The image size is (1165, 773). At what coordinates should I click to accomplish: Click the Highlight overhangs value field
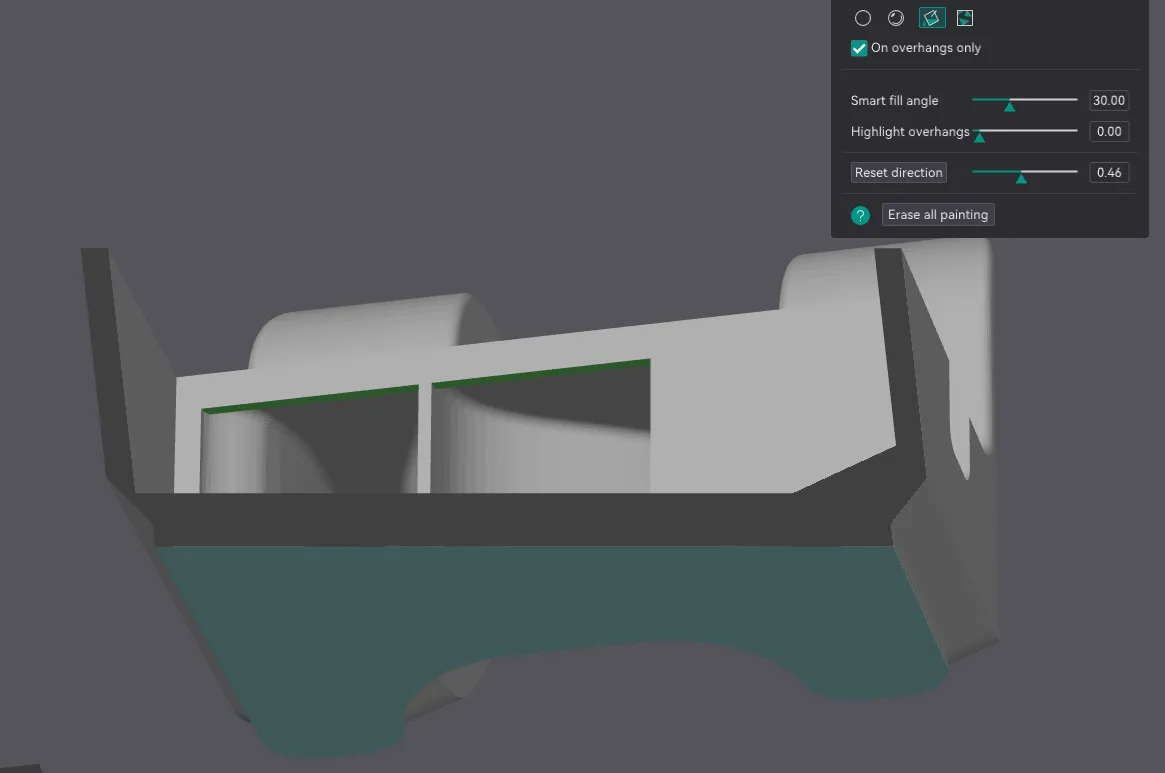click(x=1108, y=131)
